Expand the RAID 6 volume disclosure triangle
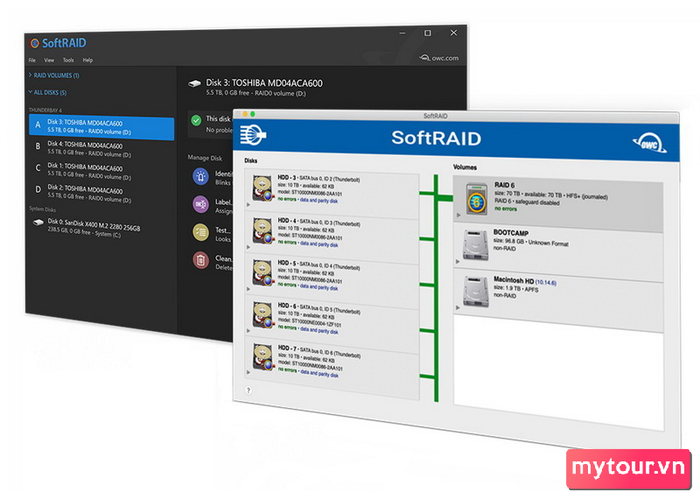Screen dimensions: 700x501 (458, 215)
